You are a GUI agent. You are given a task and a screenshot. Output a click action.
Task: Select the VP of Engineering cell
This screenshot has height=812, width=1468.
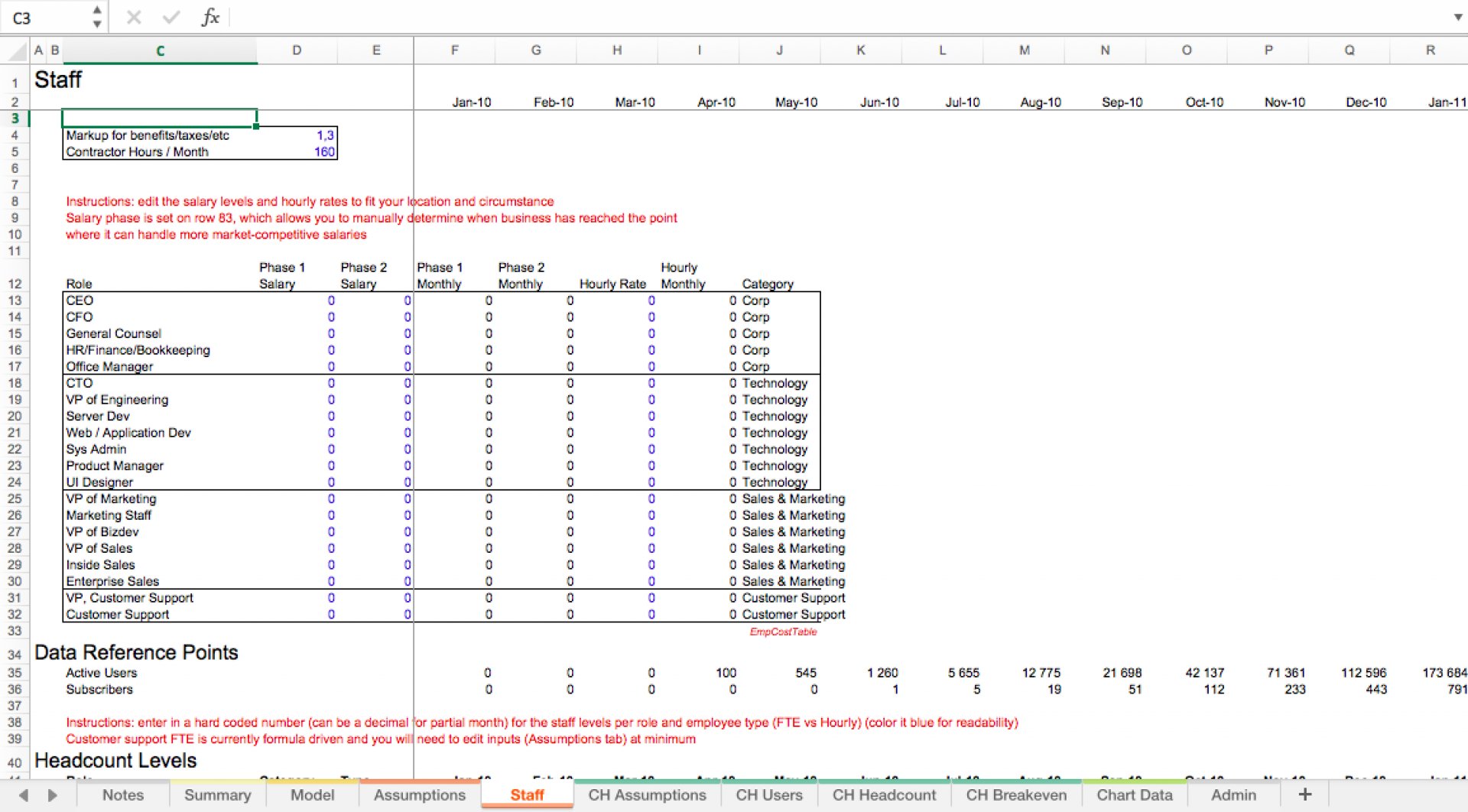point(160,400)
